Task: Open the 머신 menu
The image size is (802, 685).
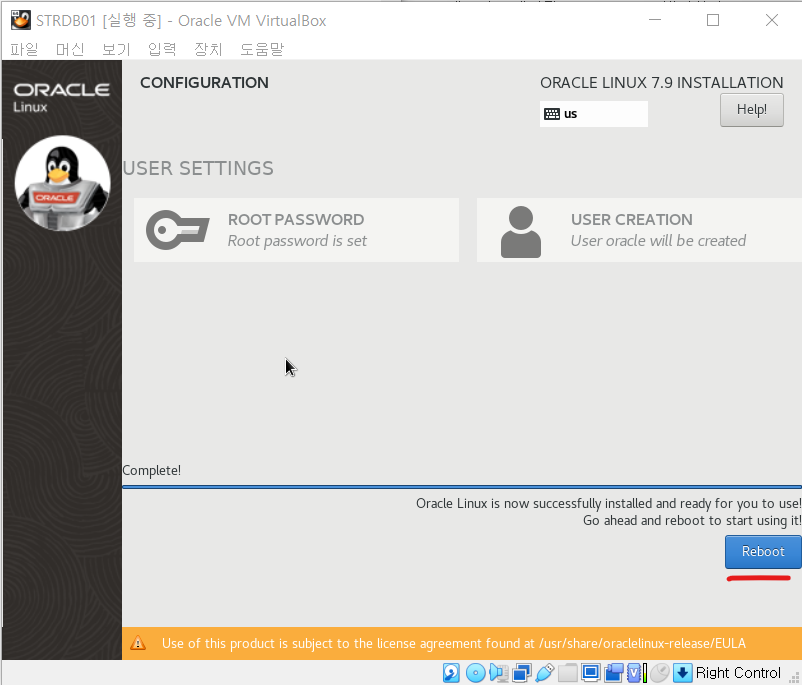Action: [70, 49]
